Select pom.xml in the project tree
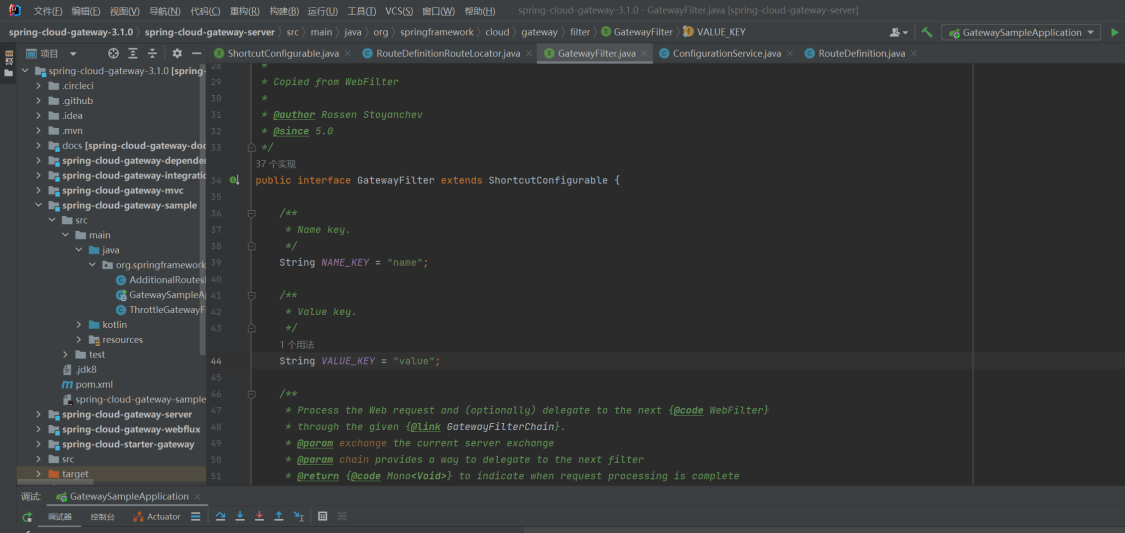The width and height of the screenshot is (1125, 533). (x=94, y=385)
